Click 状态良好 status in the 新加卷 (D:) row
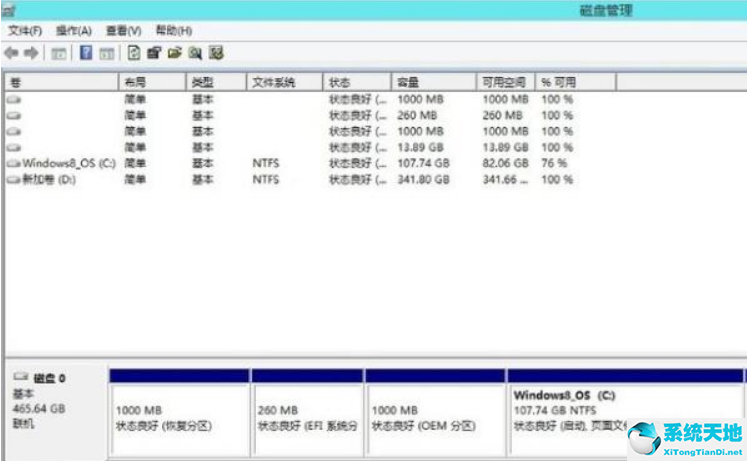The width and height of the screenshot is (747, 461). 358,180
